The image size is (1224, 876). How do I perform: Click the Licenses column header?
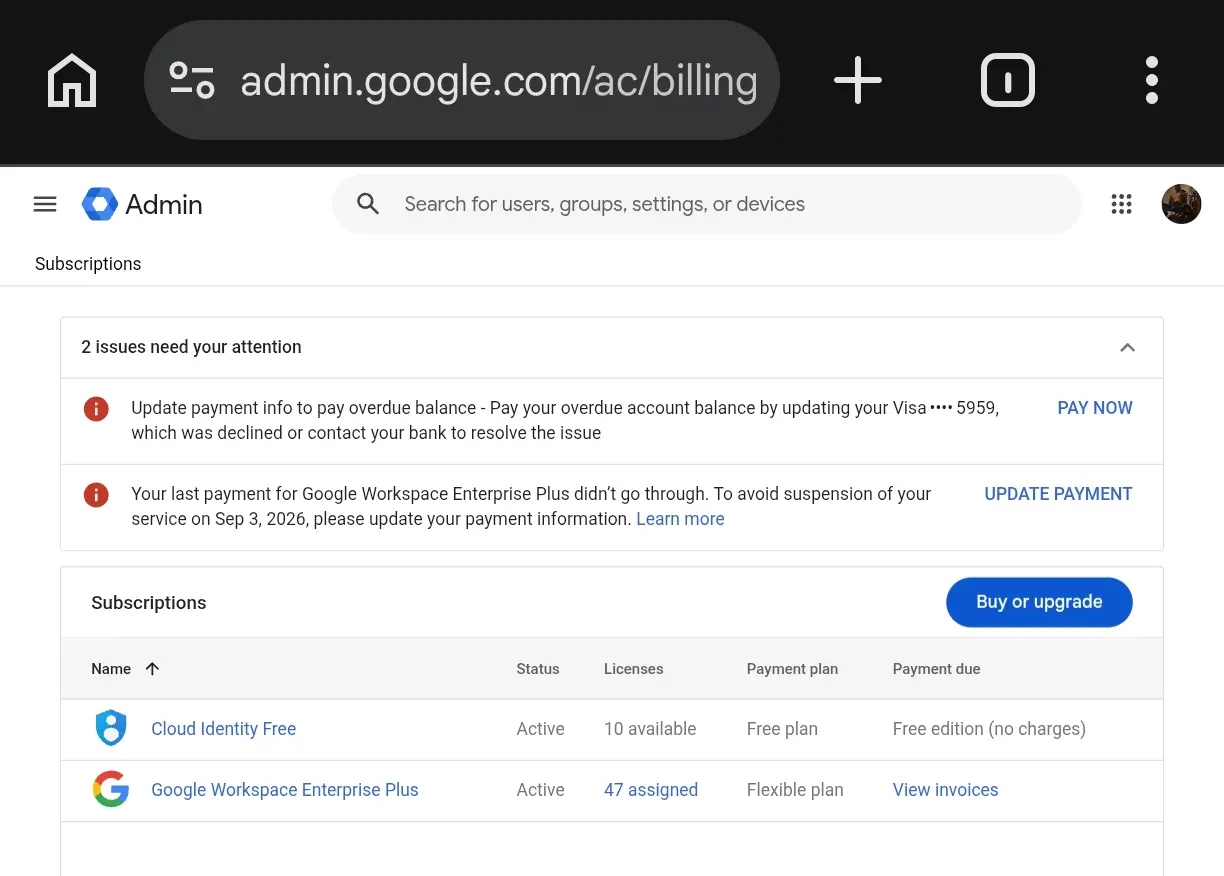(x=633, y=669)
